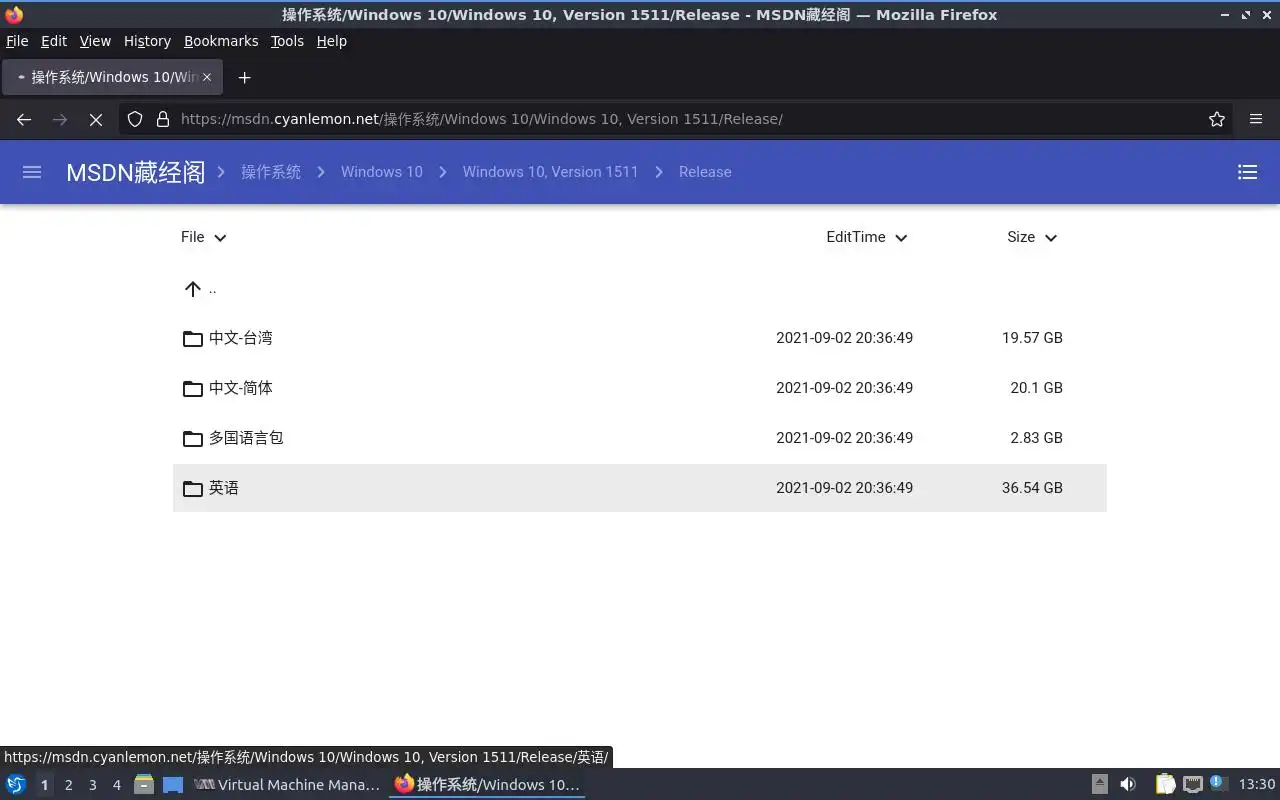Click the 36.54 GB size value
The width and height of the screenshot is (1280, 800).
coord(1032,488)
